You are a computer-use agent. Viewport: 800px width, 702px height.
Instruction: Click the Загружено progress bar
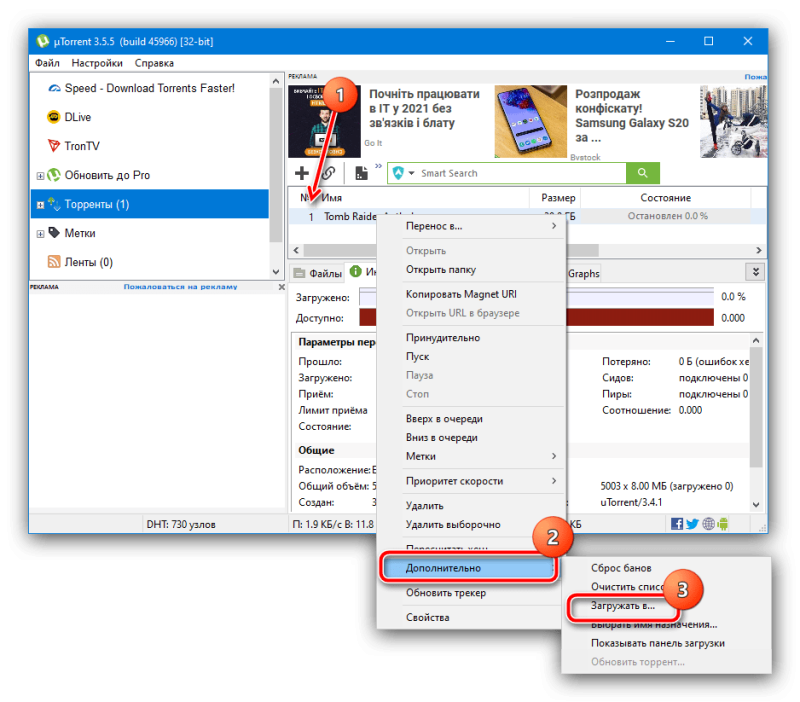[x=536, y=296]
